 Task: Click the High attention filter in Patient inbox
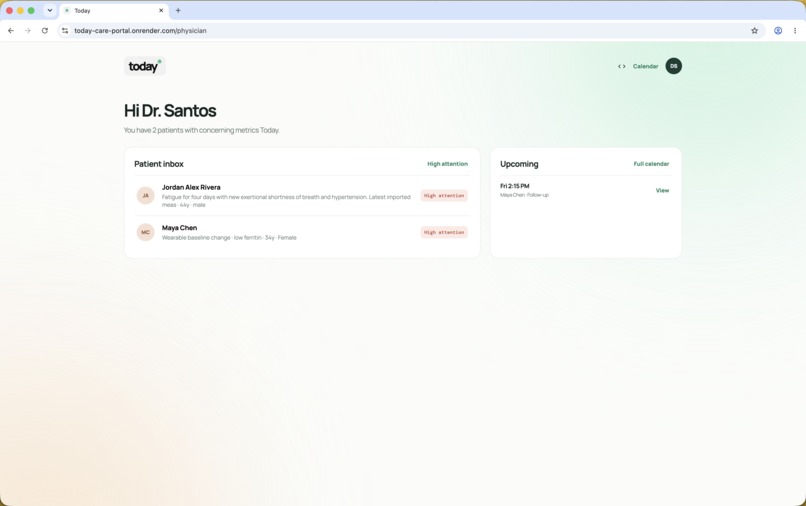447,164
